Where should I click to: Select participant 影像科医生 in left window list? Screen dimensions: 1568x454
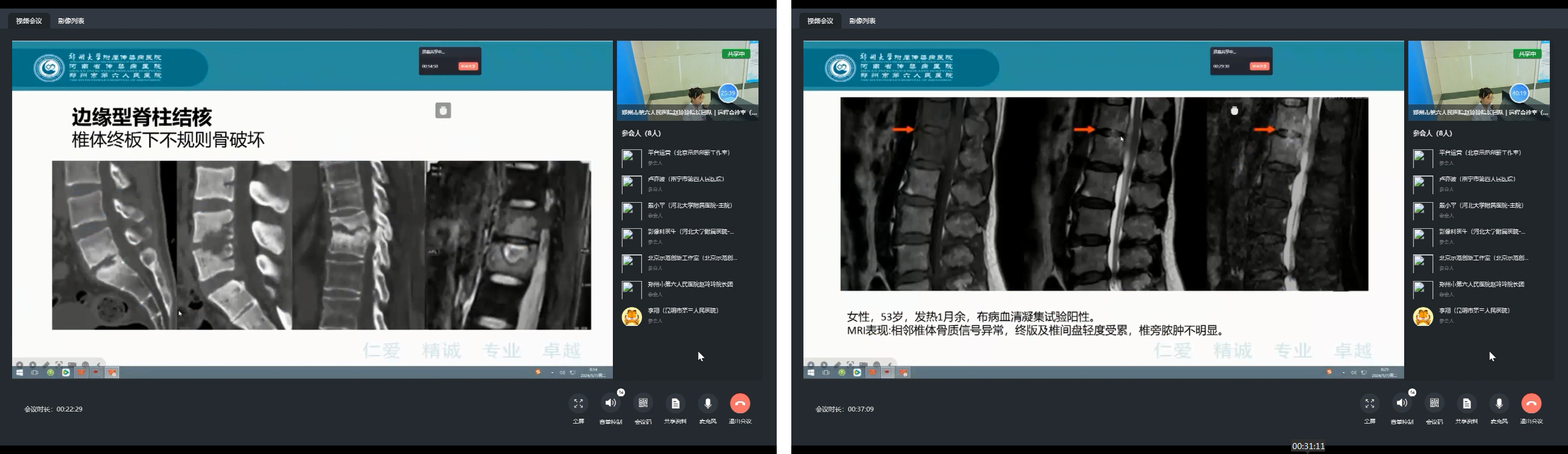(688, 236)
